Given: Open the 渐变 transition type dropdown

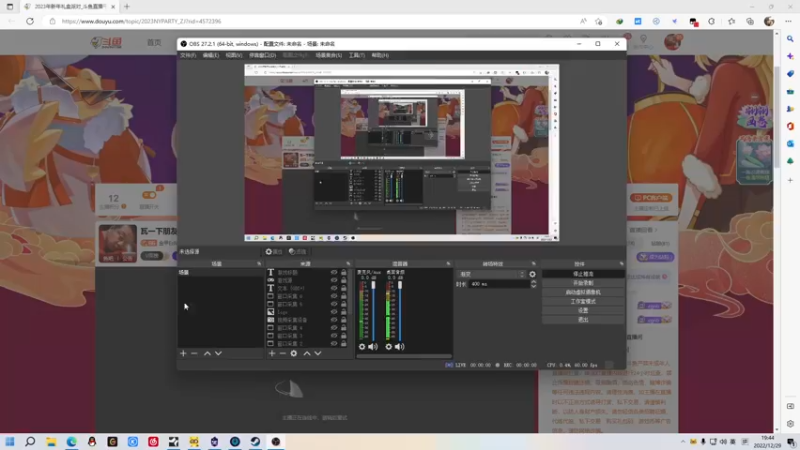Looking at the screenshot, I should point(492,274).
